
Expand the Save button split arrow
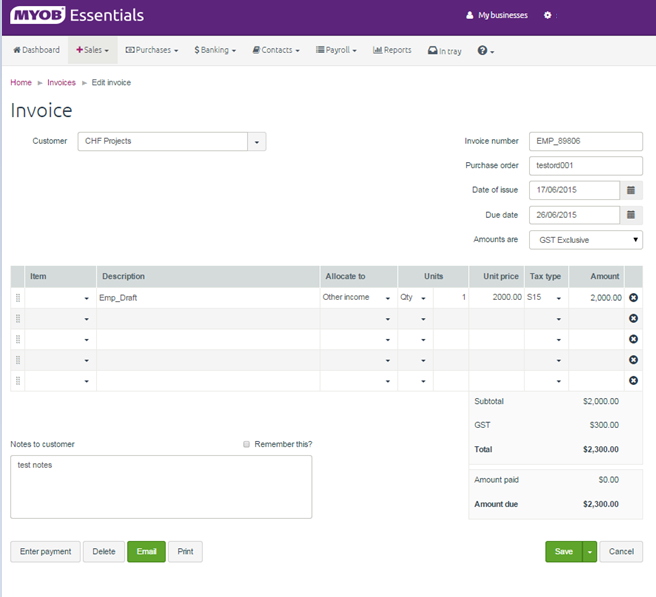(x=590, y=552)
